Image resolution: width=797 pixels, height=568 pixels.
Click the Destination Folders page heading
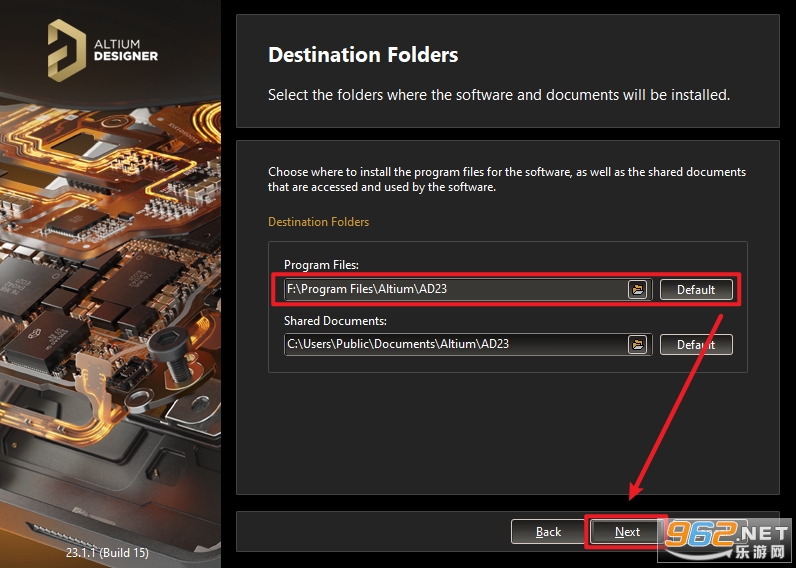pos(363,54)
